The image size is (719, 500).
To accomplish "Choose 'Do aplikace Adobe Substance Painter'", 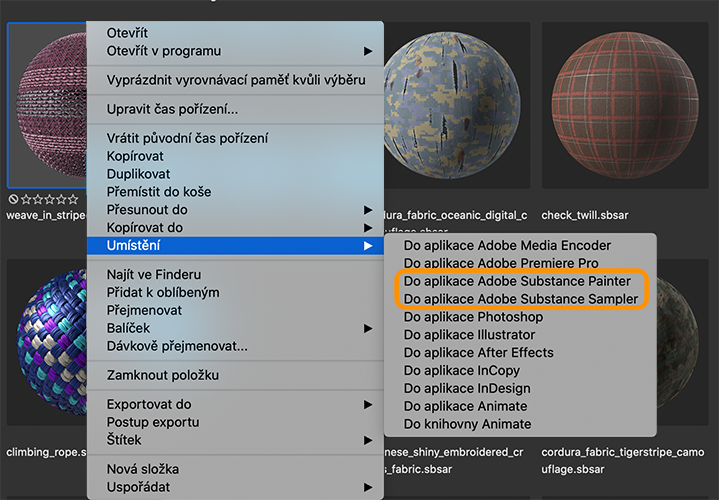I will pyautogui.click(x=517, y=281).
